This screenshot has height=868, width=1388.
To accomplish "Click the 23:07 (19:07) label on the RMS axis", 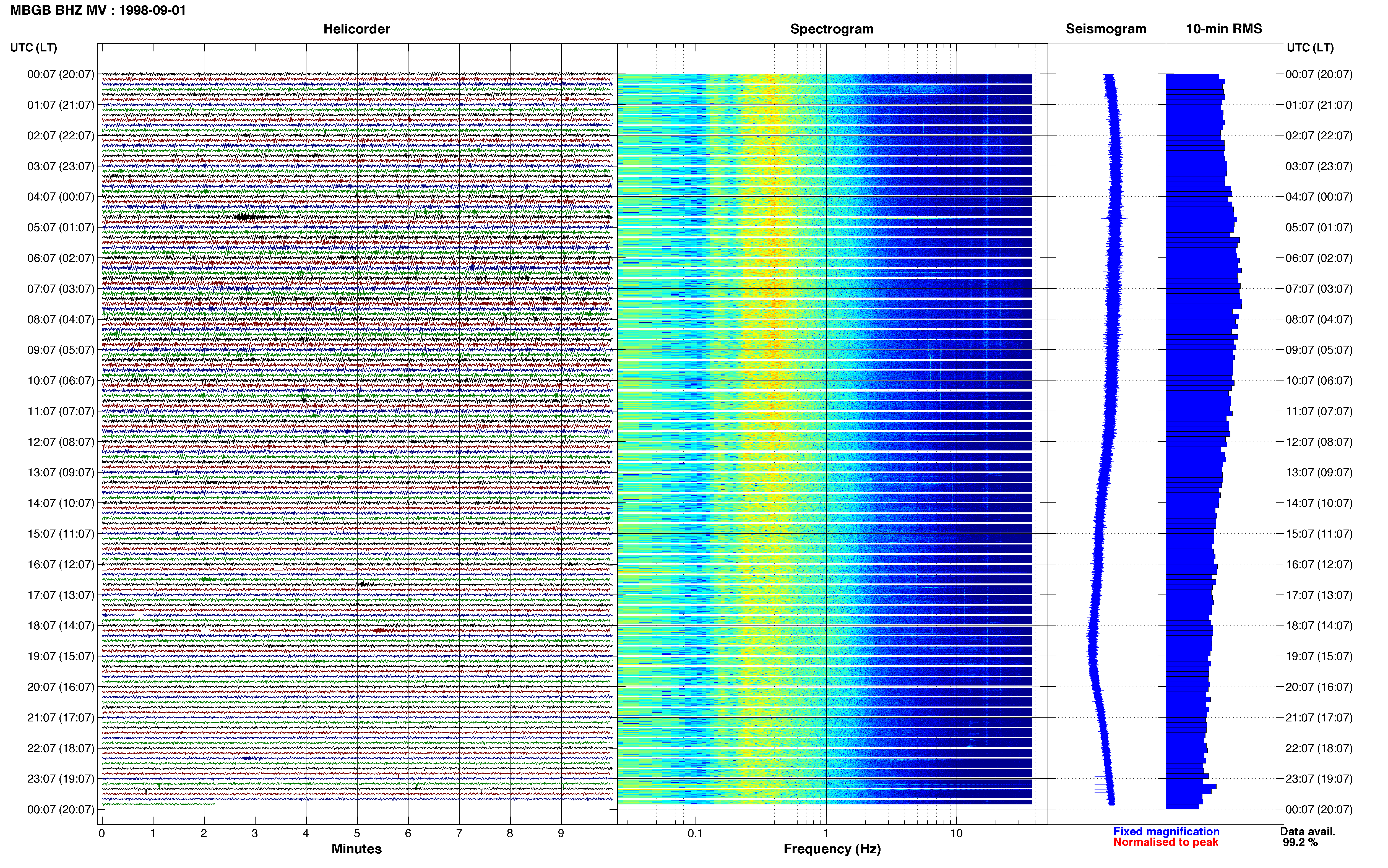I will tap(1319, 779).
